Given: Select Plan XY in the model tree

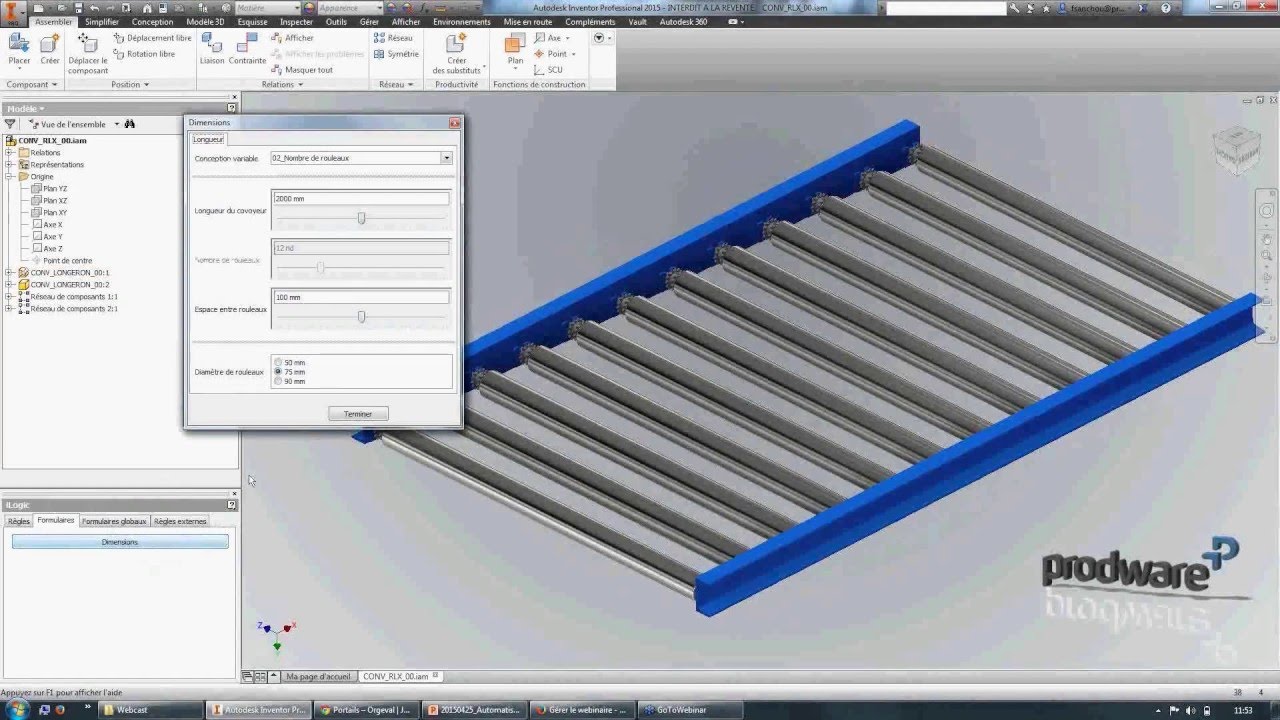Looking at the screenshot, I should 49,213.
